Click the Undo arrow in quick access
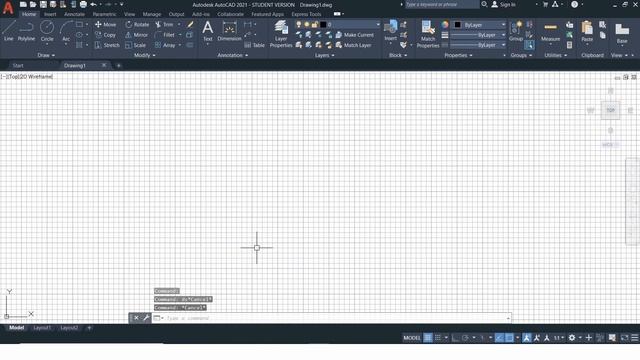Screen dimensions: 640x360 [x=93, y=4]
